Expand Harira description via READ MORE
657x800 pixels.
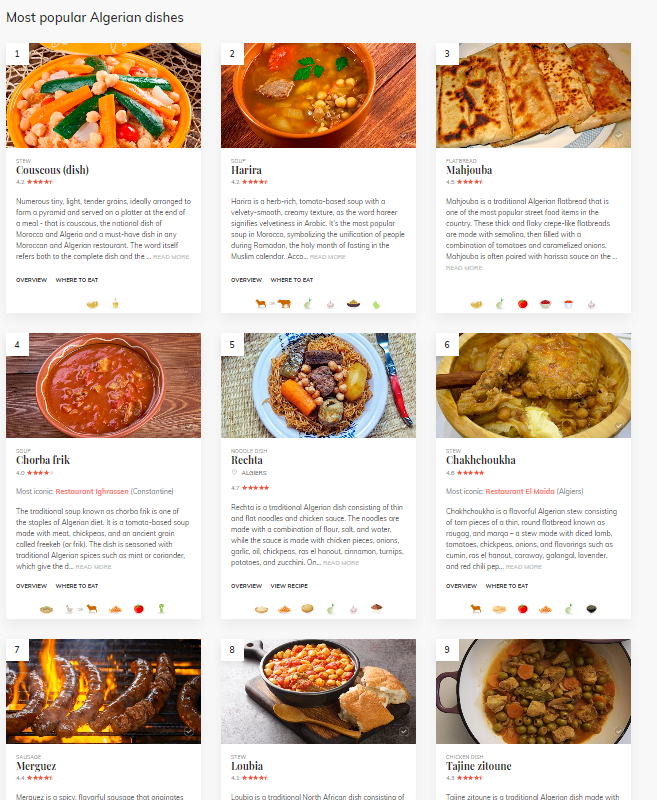coord(327,257)
